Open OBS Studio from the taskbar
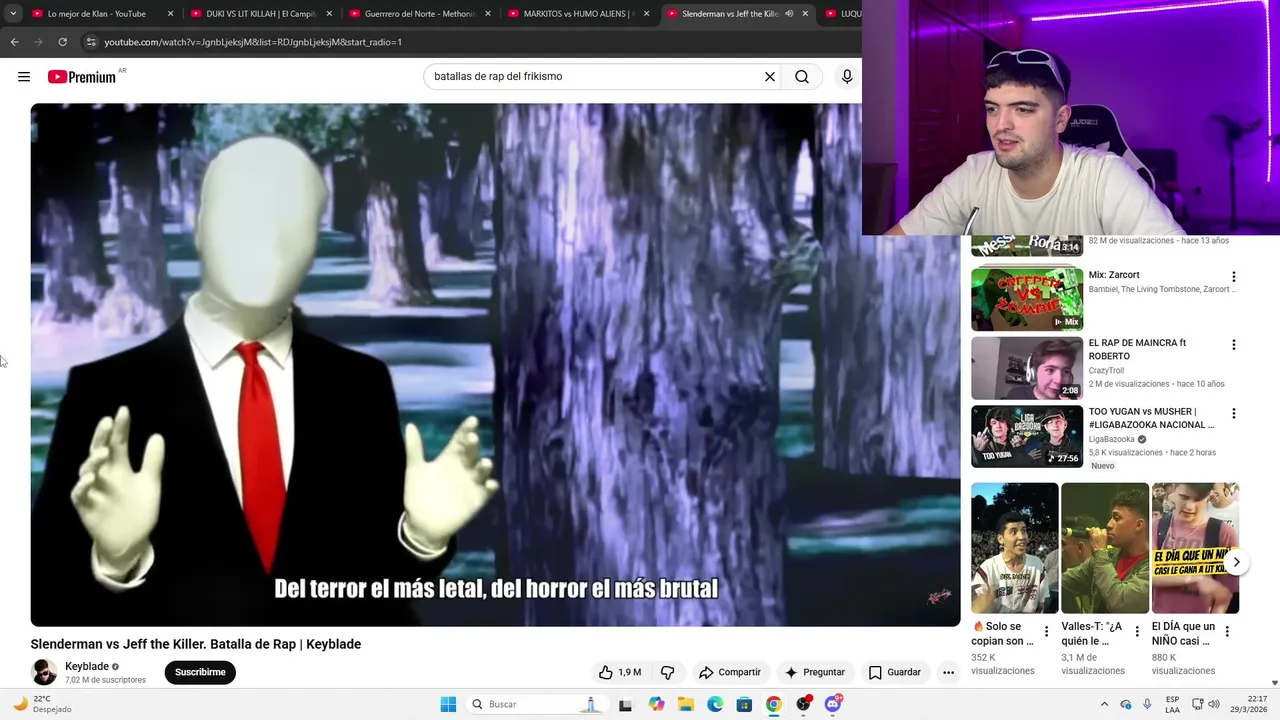The width and height of the screenshot is (1280, 720). click(x=803, y=704)
